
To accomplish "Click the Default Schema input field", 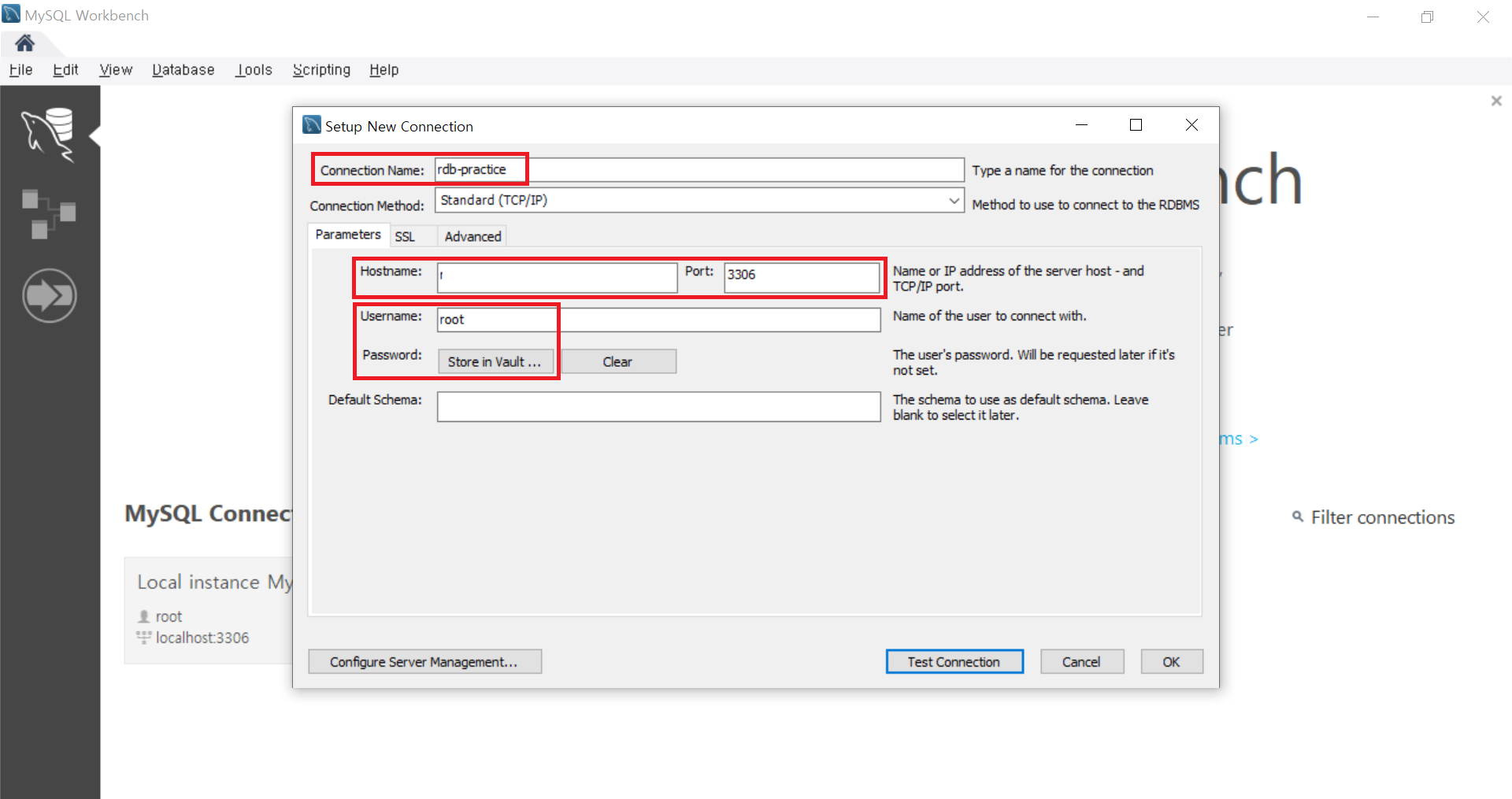I will pos(658,407).
